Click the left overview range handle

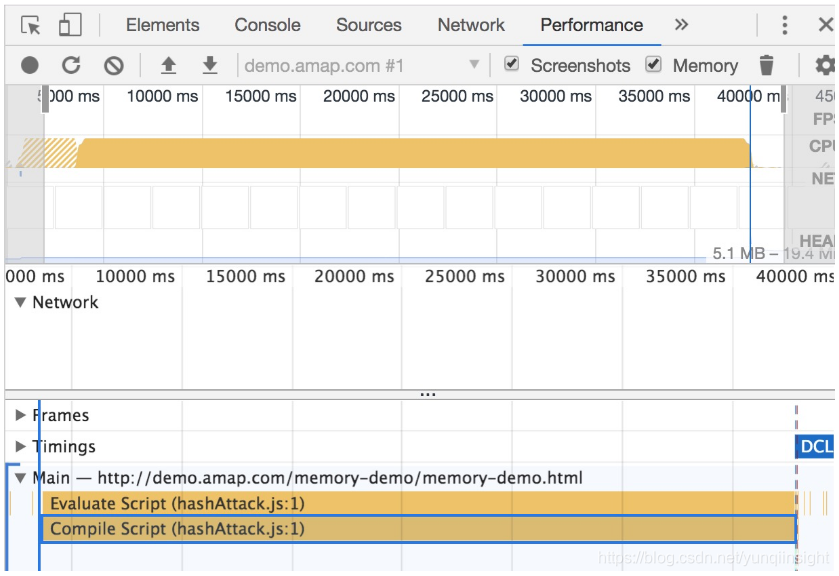[45, 98]
